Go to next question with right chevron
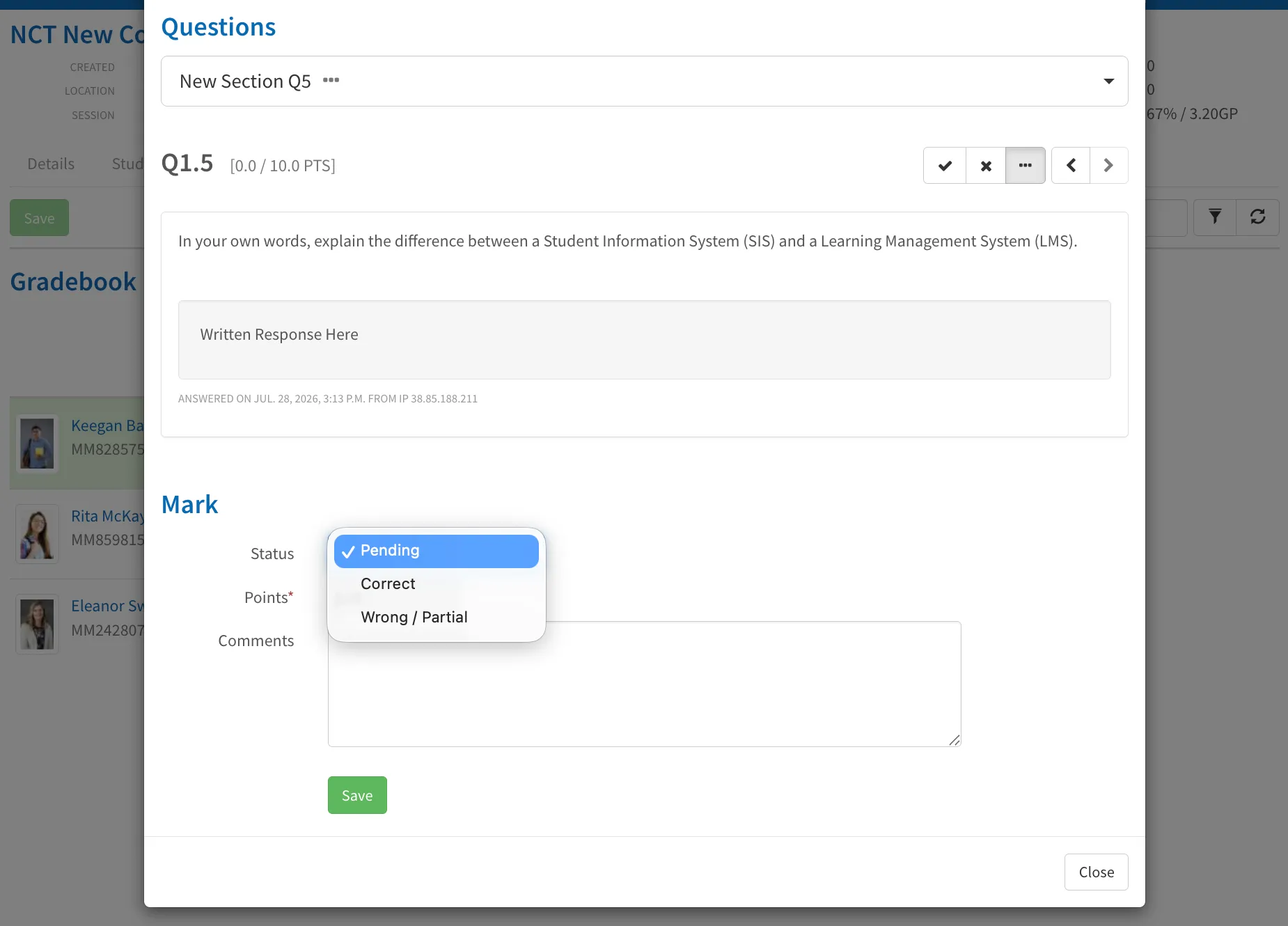 point(1108,166)
